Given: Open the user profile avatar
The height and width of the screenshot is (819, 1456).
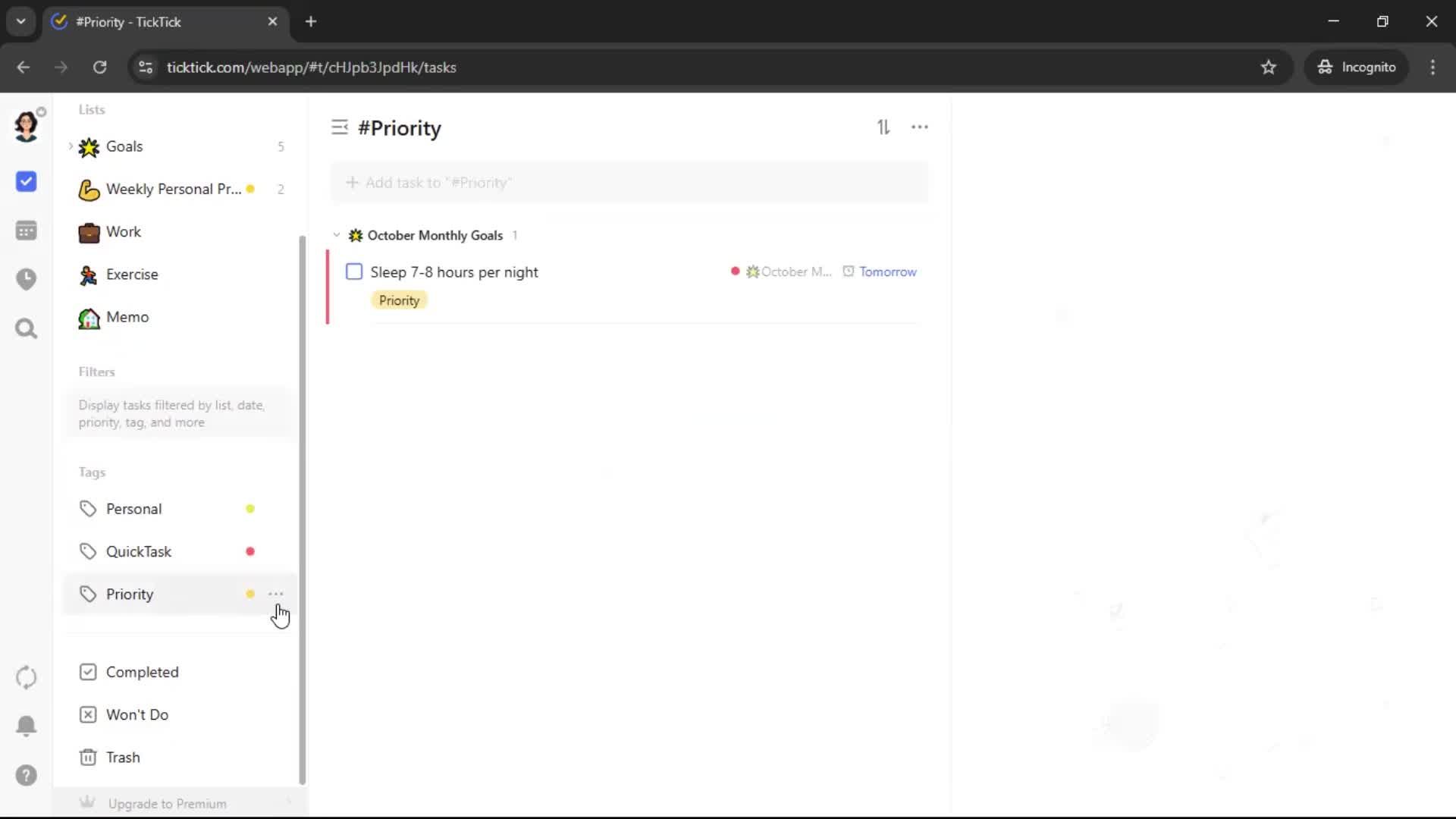Looking at the screenshot, I should click(26, 126).
